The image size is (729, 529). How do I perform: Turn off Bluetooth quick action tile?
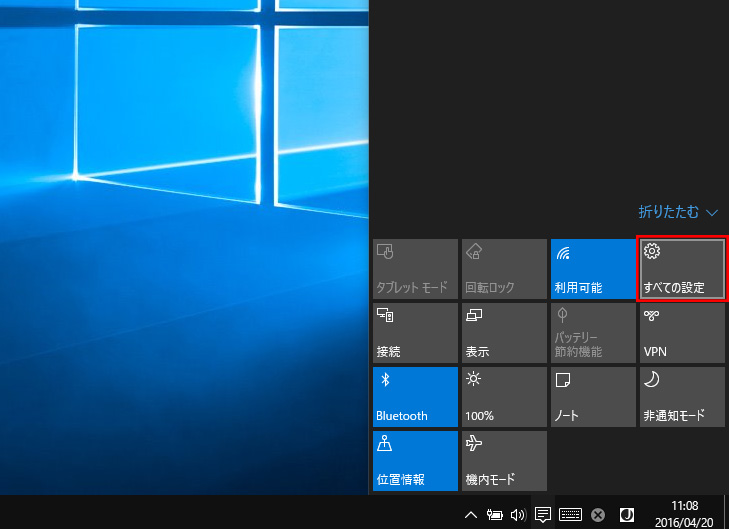[415, 397]
